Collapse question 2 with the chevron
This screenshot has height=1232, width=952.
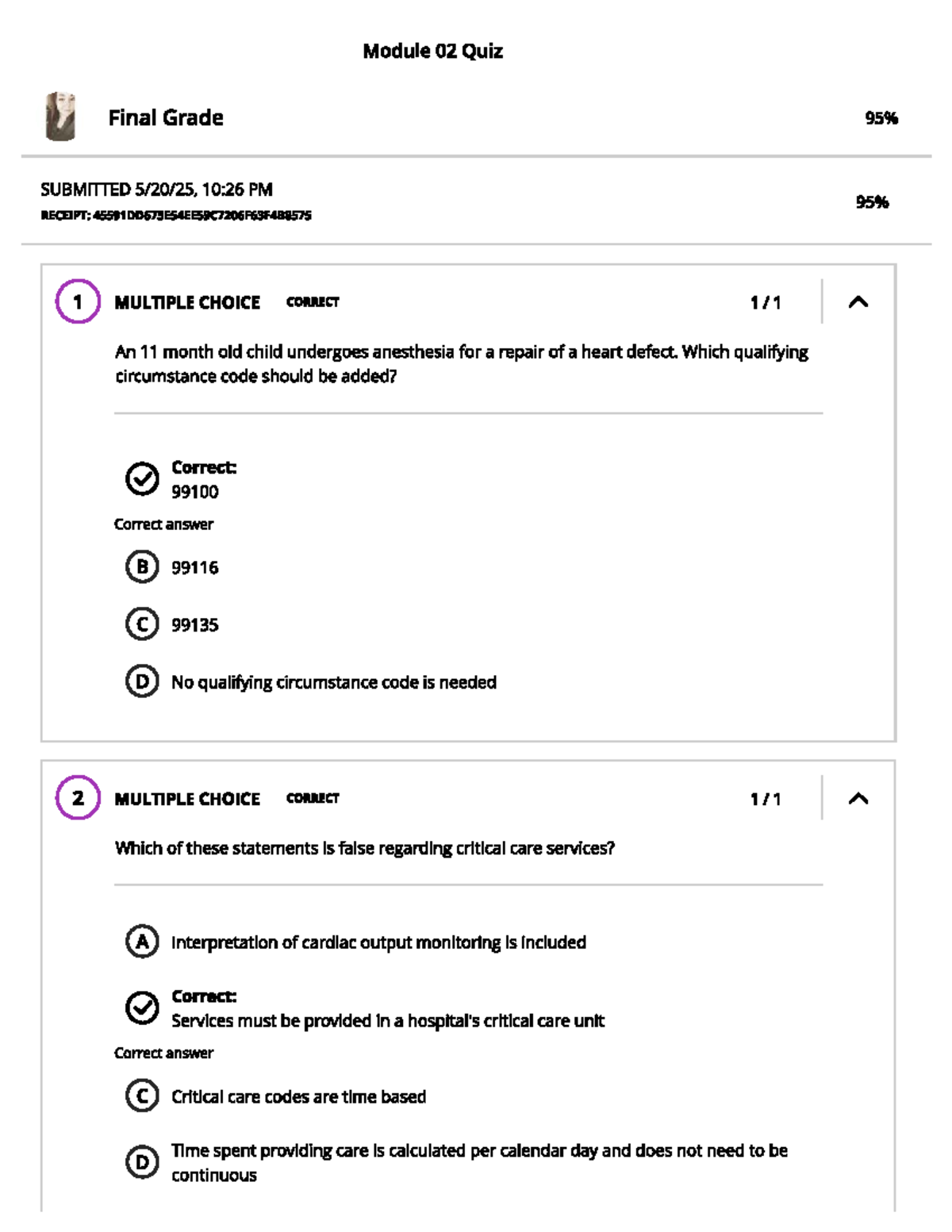[x=858, y=798]
